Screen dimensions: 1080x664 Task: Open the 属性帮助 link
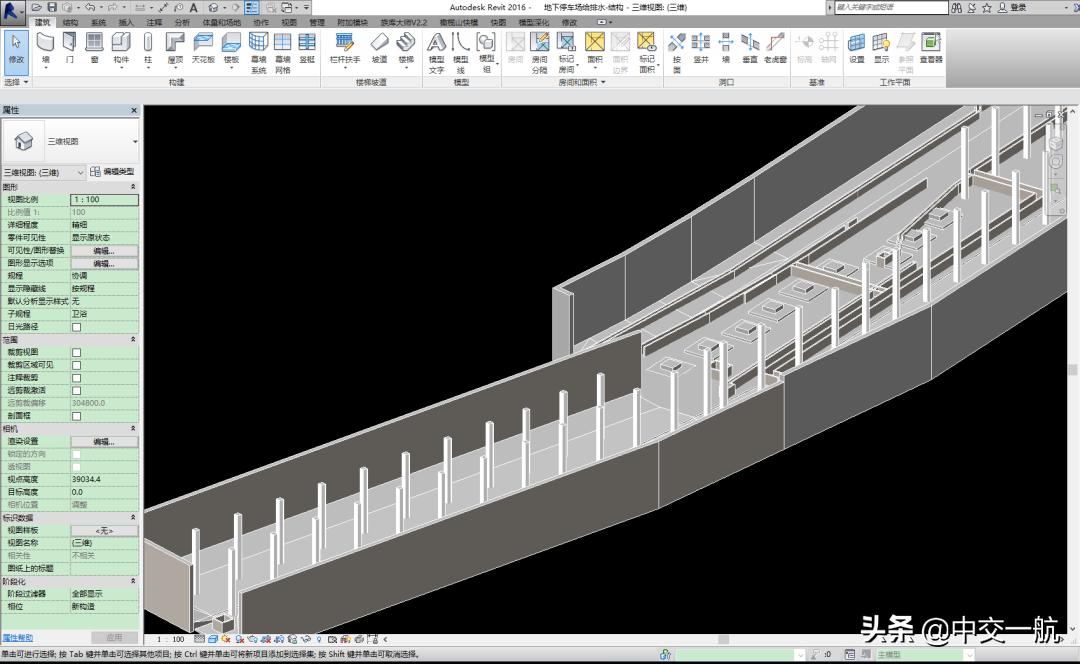click(17, 637)
